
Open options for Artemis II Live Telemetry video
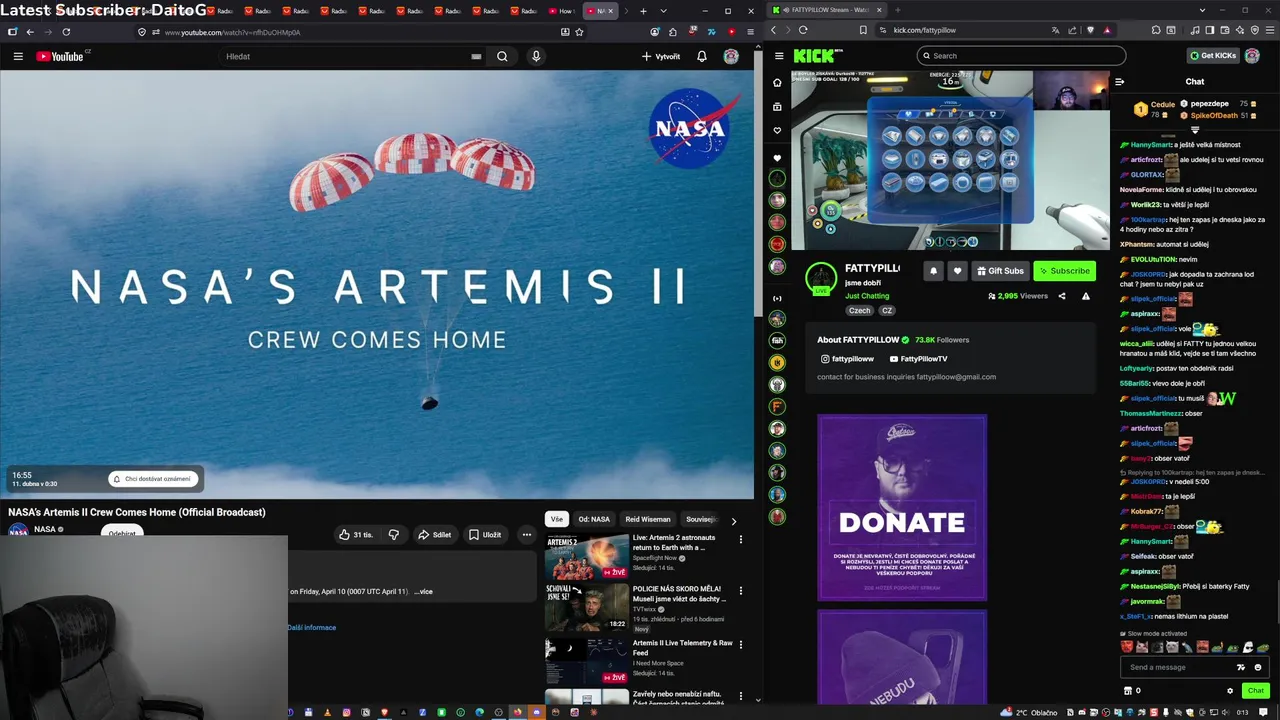(x=741, y=645)
